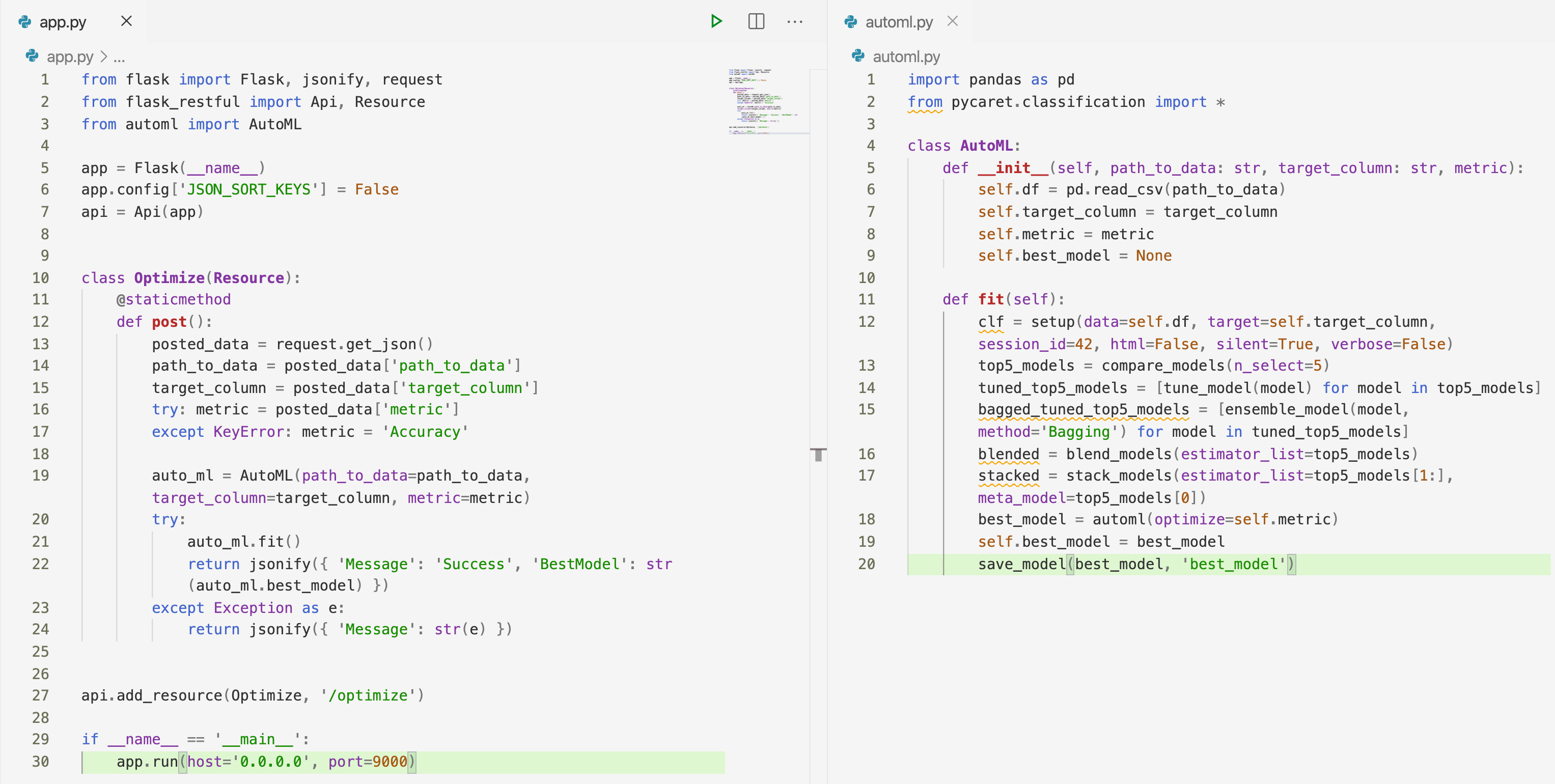Click Python icon in automl.py tab

[851, 22]
